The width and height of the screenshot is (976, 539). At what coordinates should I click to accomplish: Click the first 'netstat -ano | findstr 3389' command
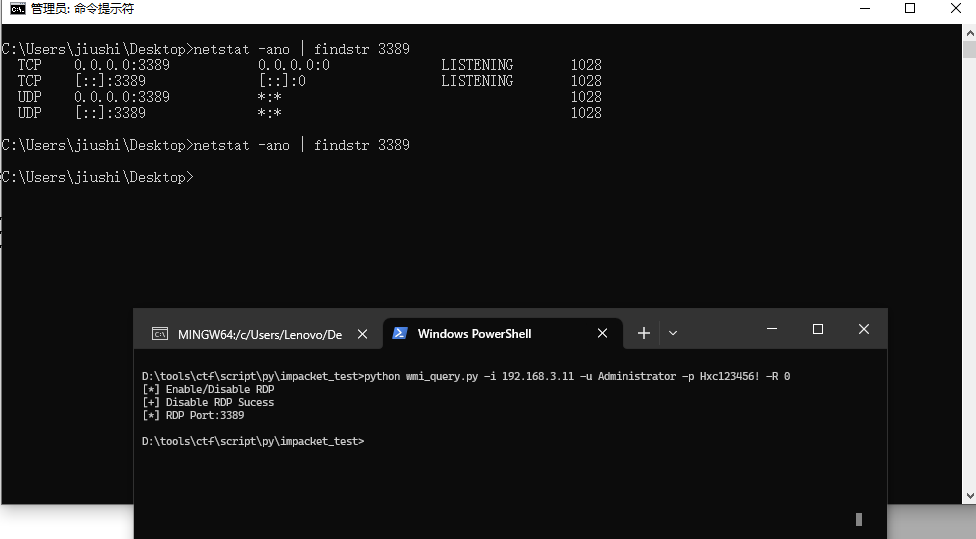301,49
